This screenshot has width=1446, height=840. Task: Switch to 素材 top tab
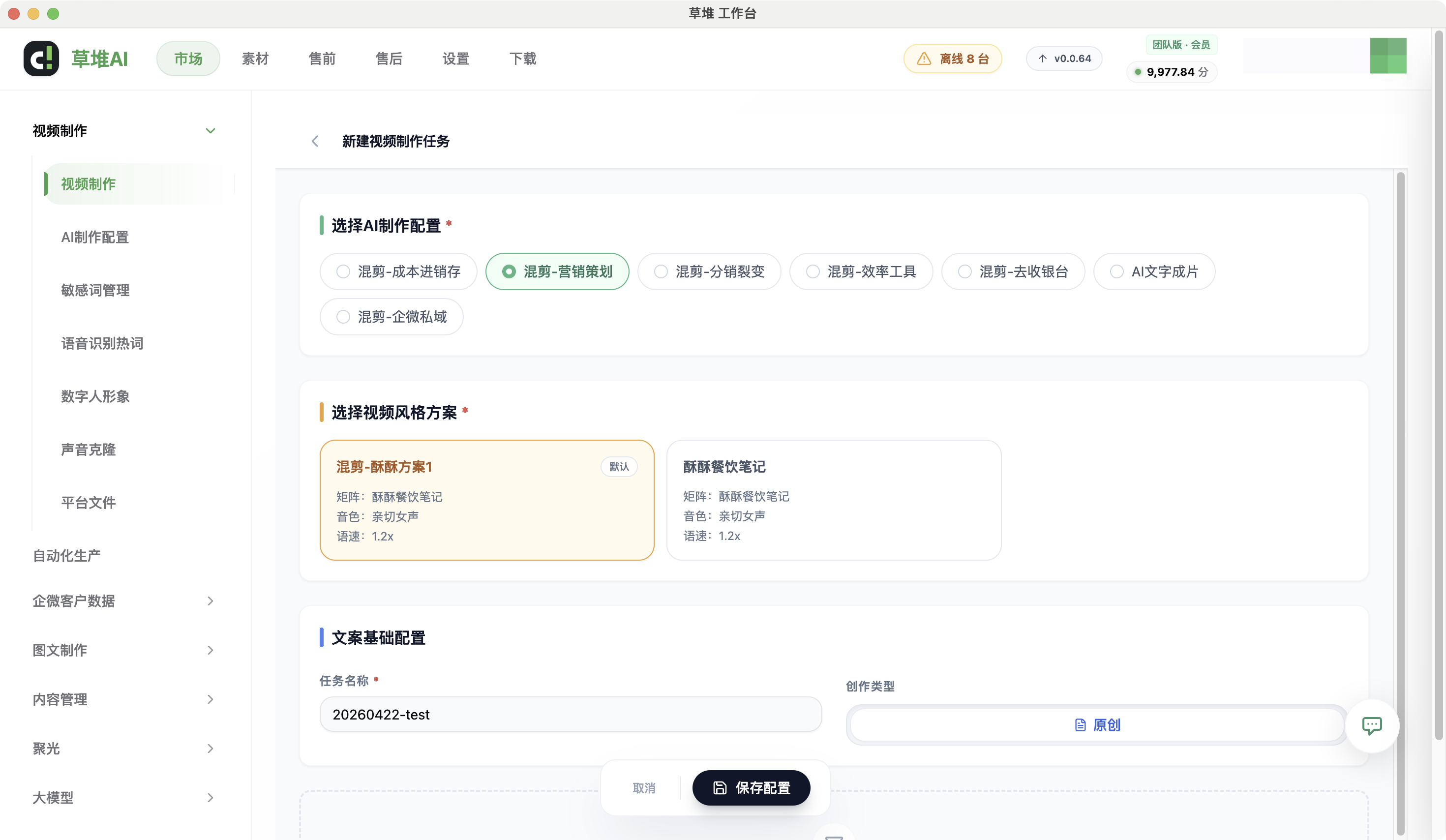(x=255, y=59)
